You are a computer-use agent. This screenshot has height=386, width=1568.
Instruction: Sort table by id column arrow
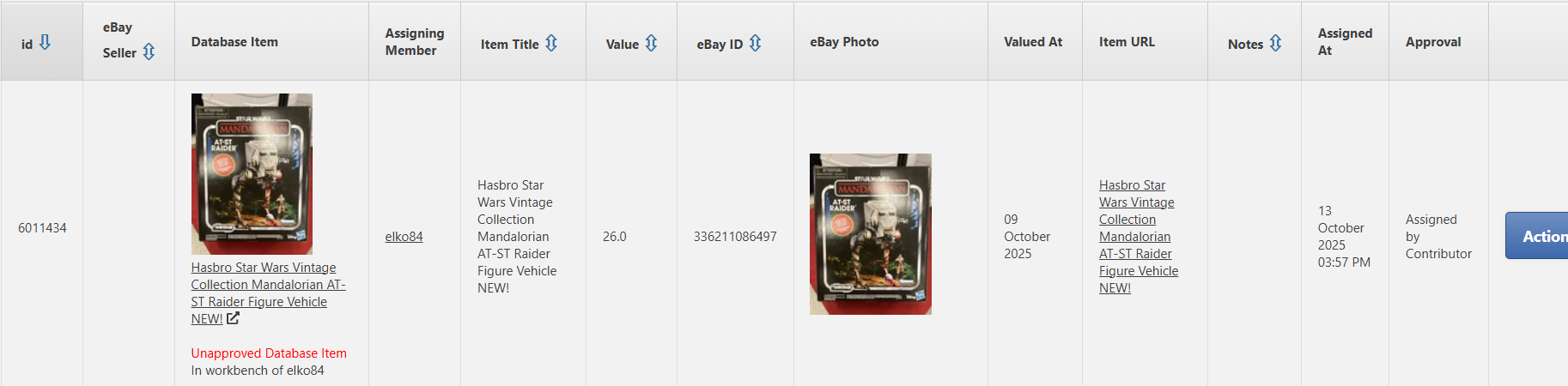[x=46, y=42]
